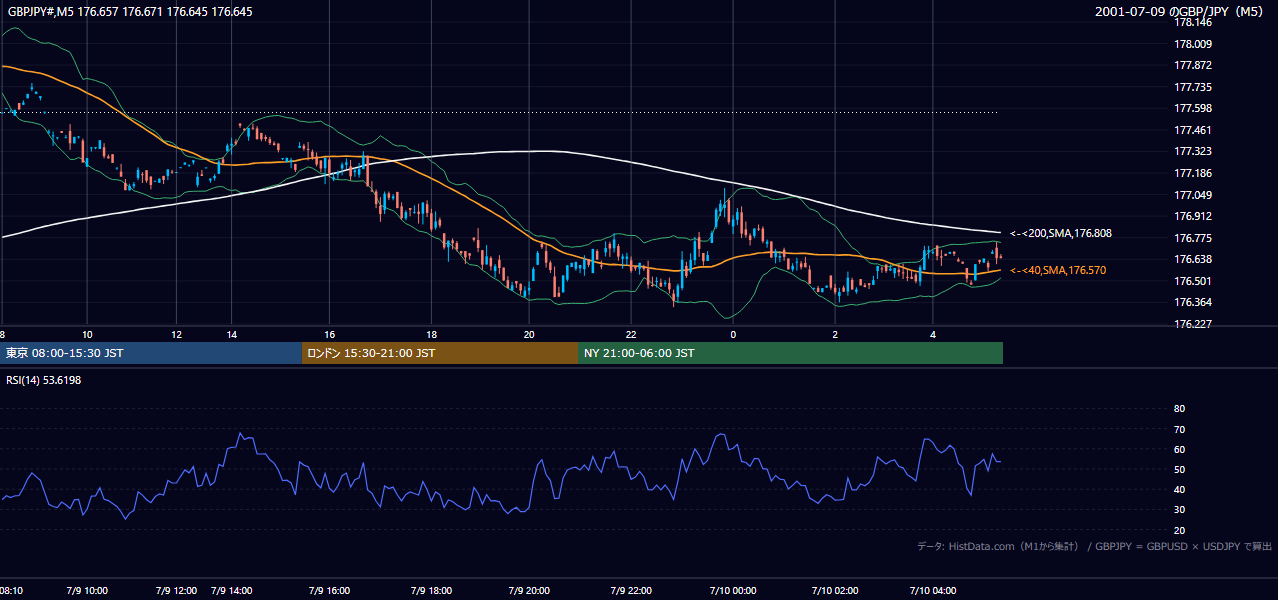Click the bottom time label 7/10 02:00
Screen dimensions: 1278x600
(835, 590)
